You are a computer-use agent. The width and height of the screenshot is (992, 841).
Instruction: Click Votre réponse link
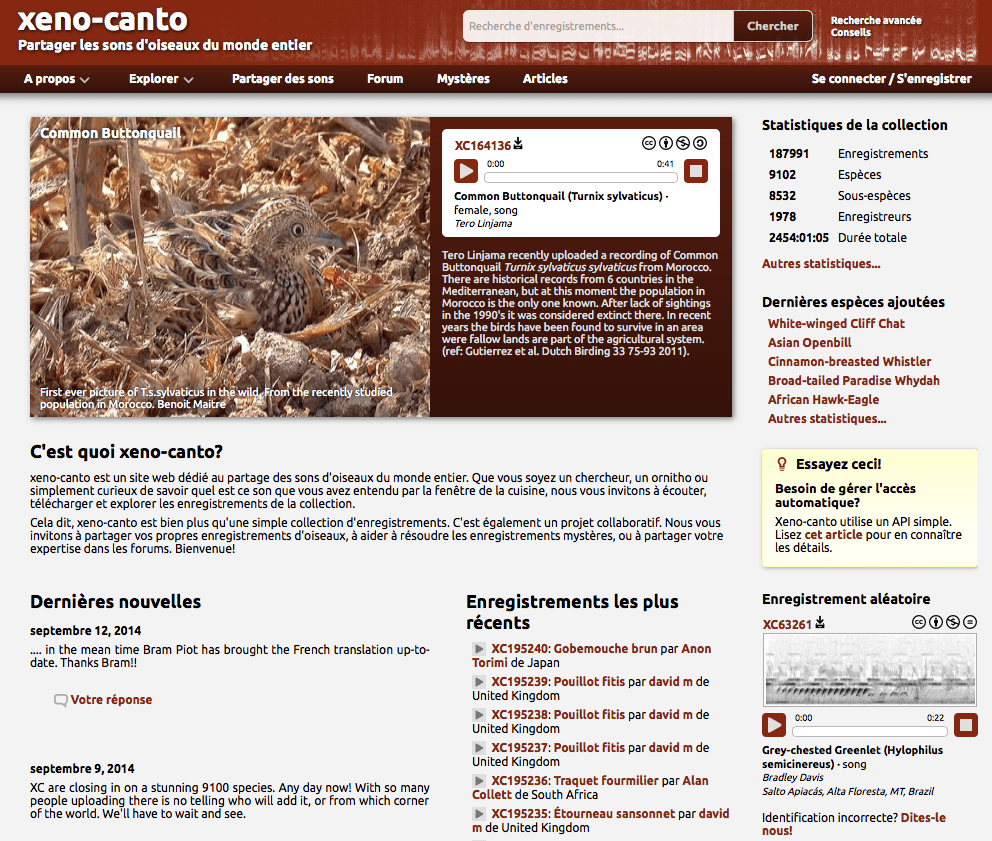[x=111, y=700]
